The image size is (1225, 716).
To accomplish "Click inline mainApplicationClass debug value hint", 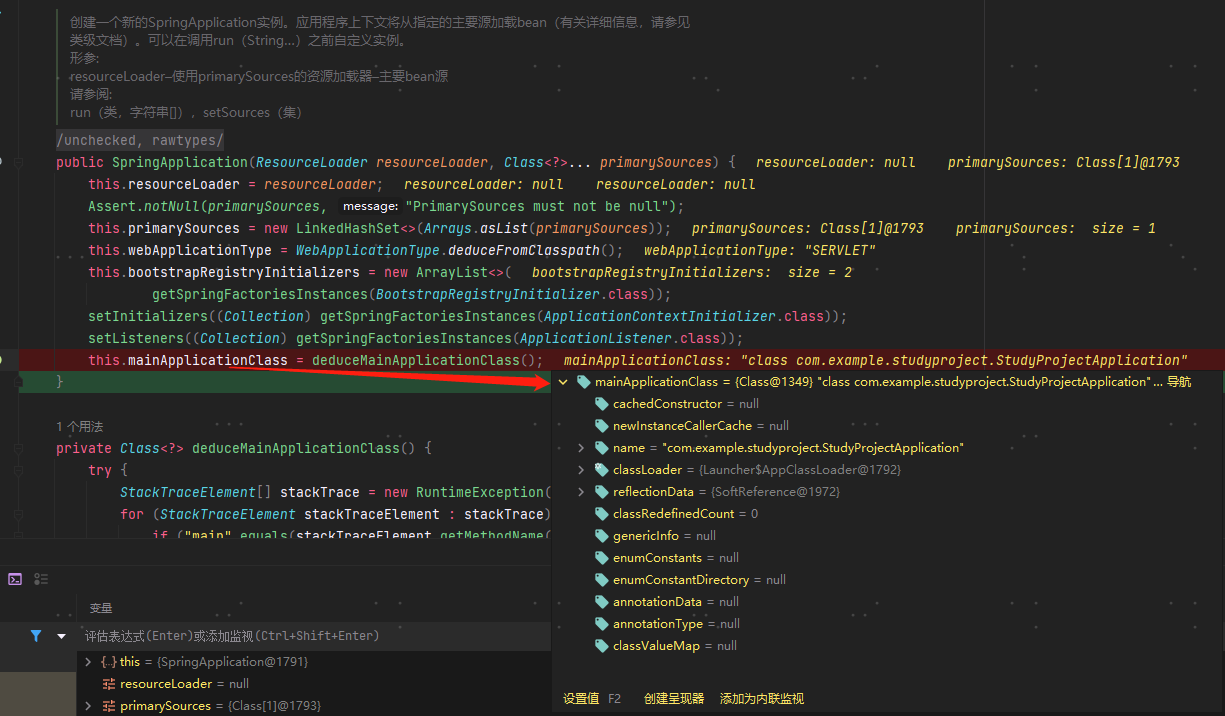I will (875, 360).
